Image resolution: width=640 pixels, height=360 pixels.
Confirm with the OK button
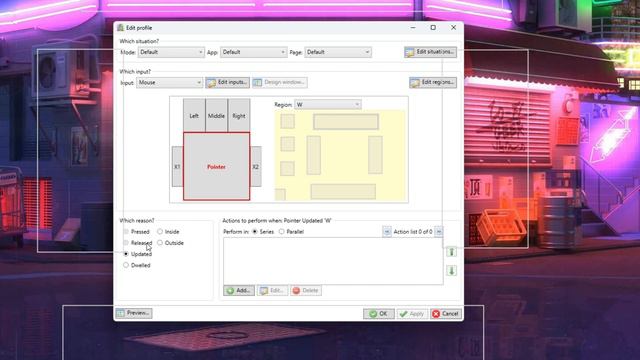(379, 313)
